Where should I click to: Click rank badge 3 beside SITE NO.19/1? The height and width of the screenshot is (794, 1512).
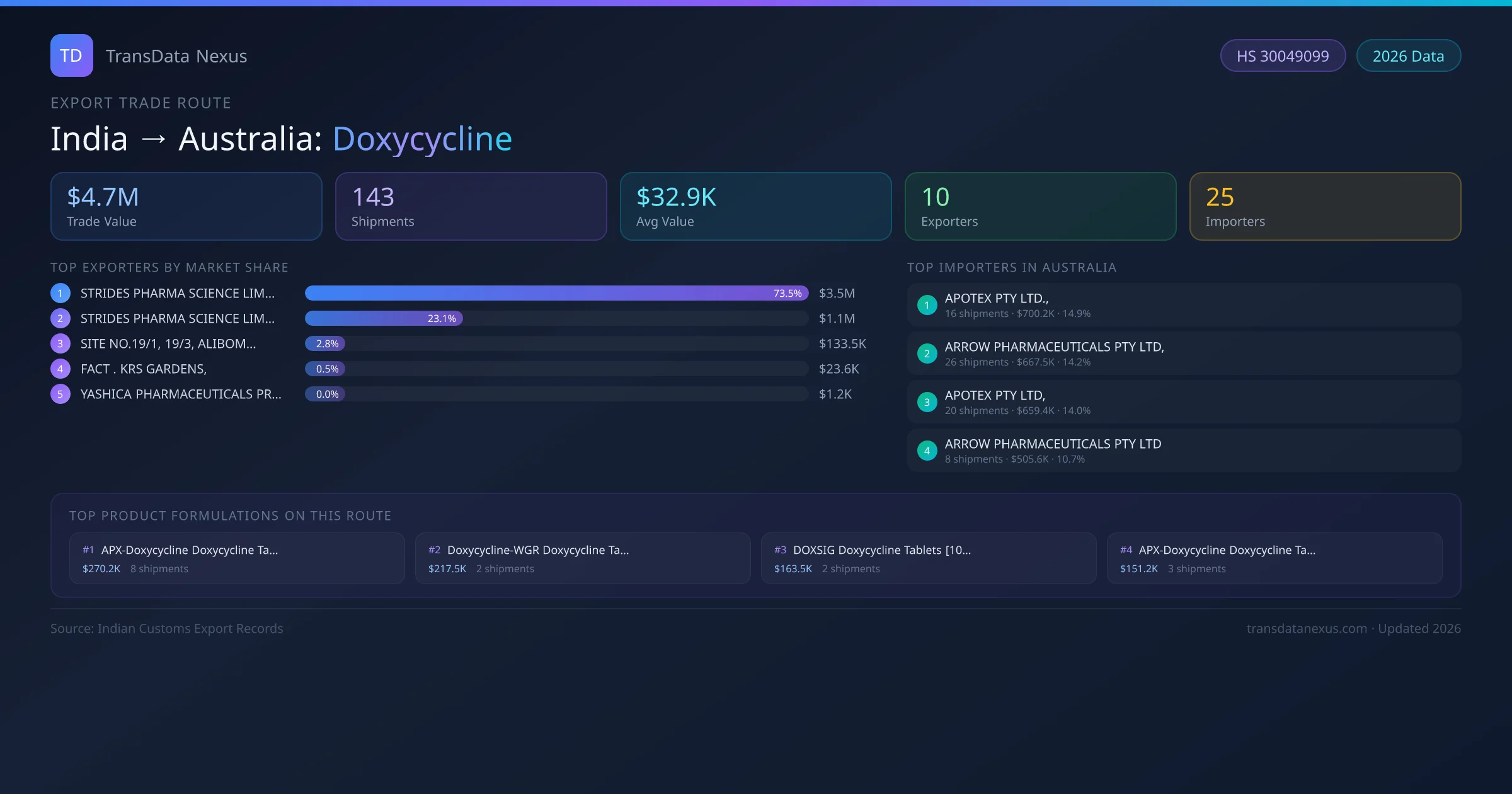pyautogui.click(x=60, y=343)
